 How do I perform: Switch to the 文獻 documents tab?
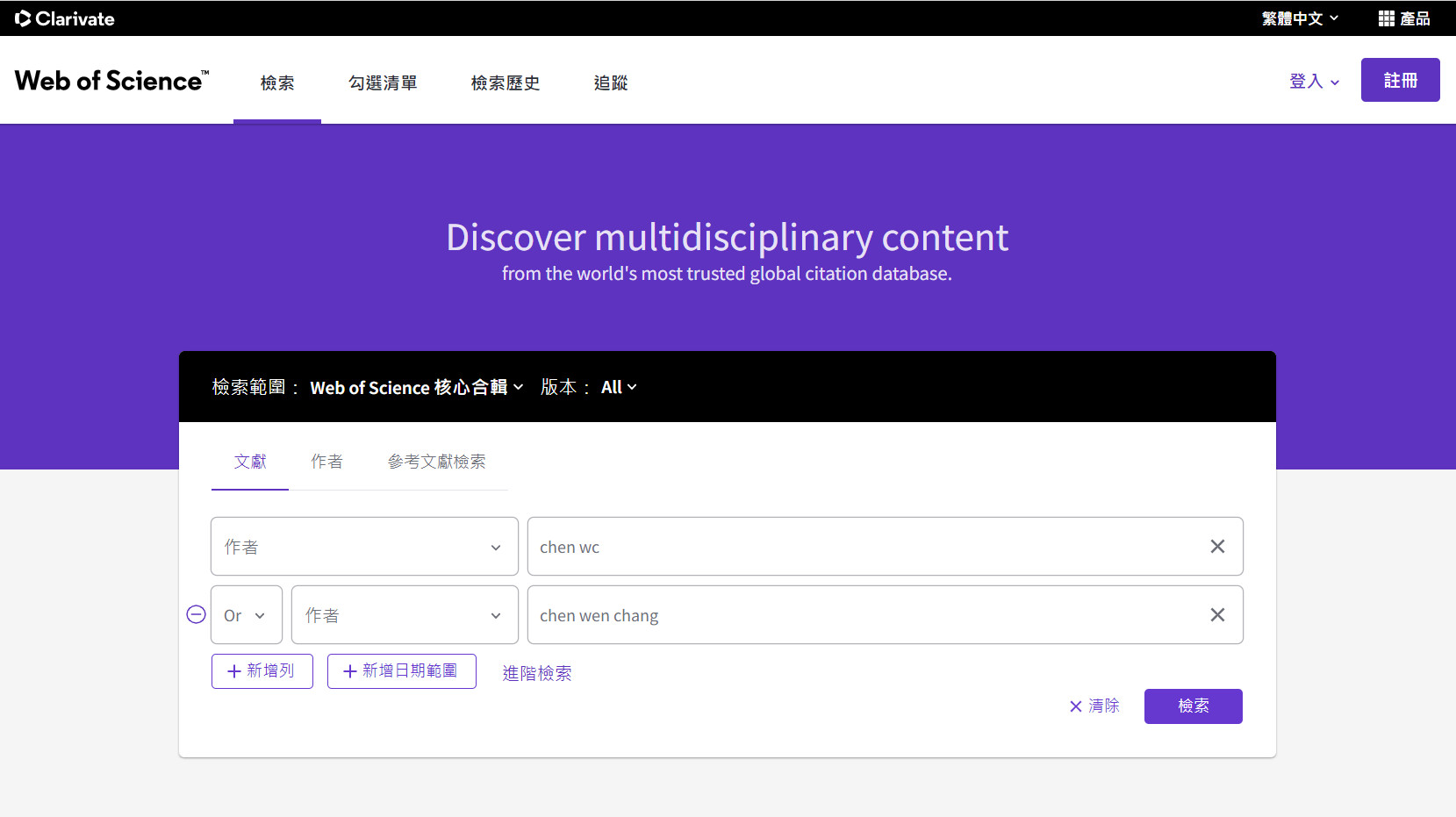pos(250,462)
